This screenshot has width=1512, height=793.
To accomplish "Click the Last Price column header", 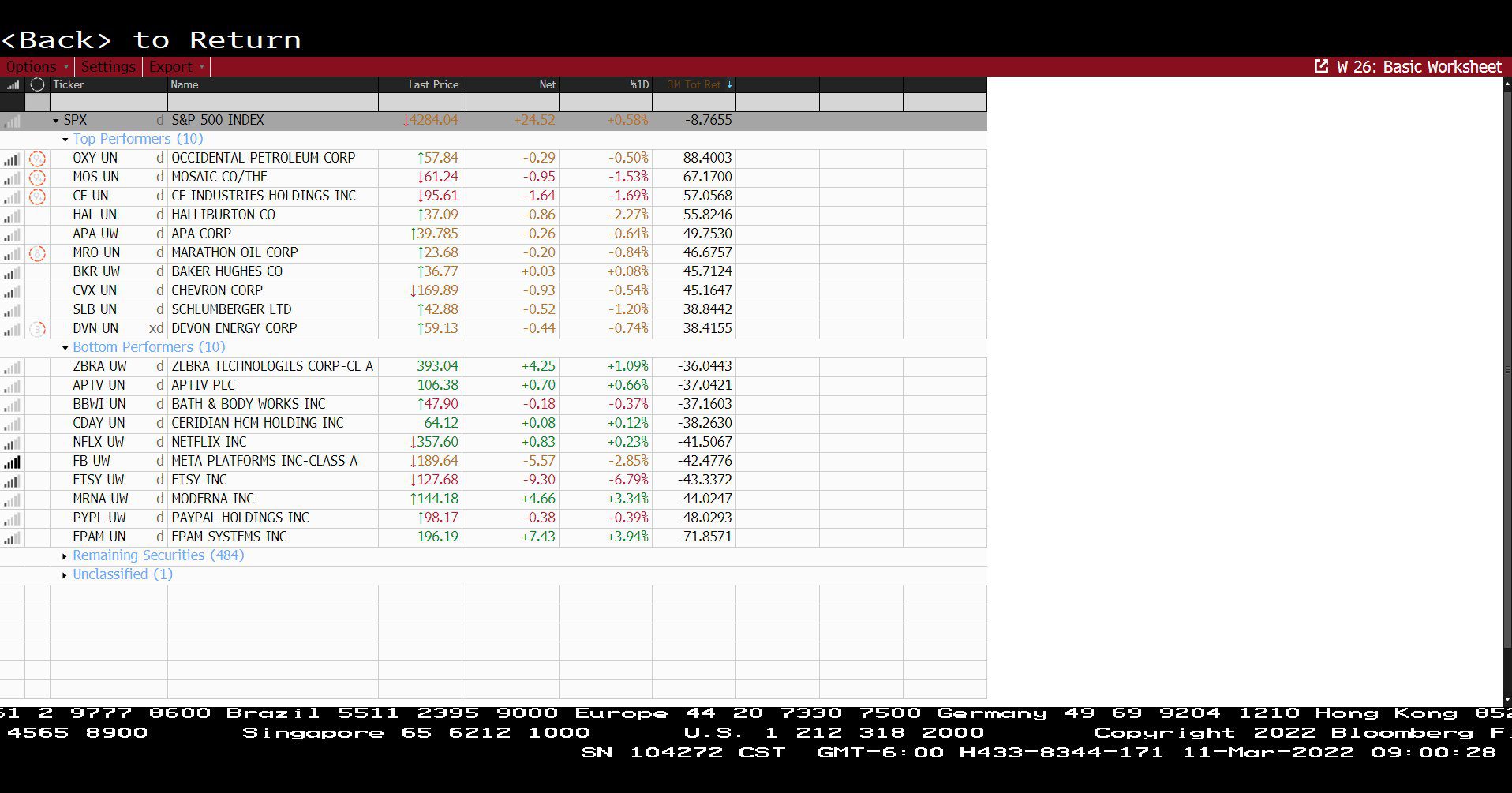I will point(420,84).
